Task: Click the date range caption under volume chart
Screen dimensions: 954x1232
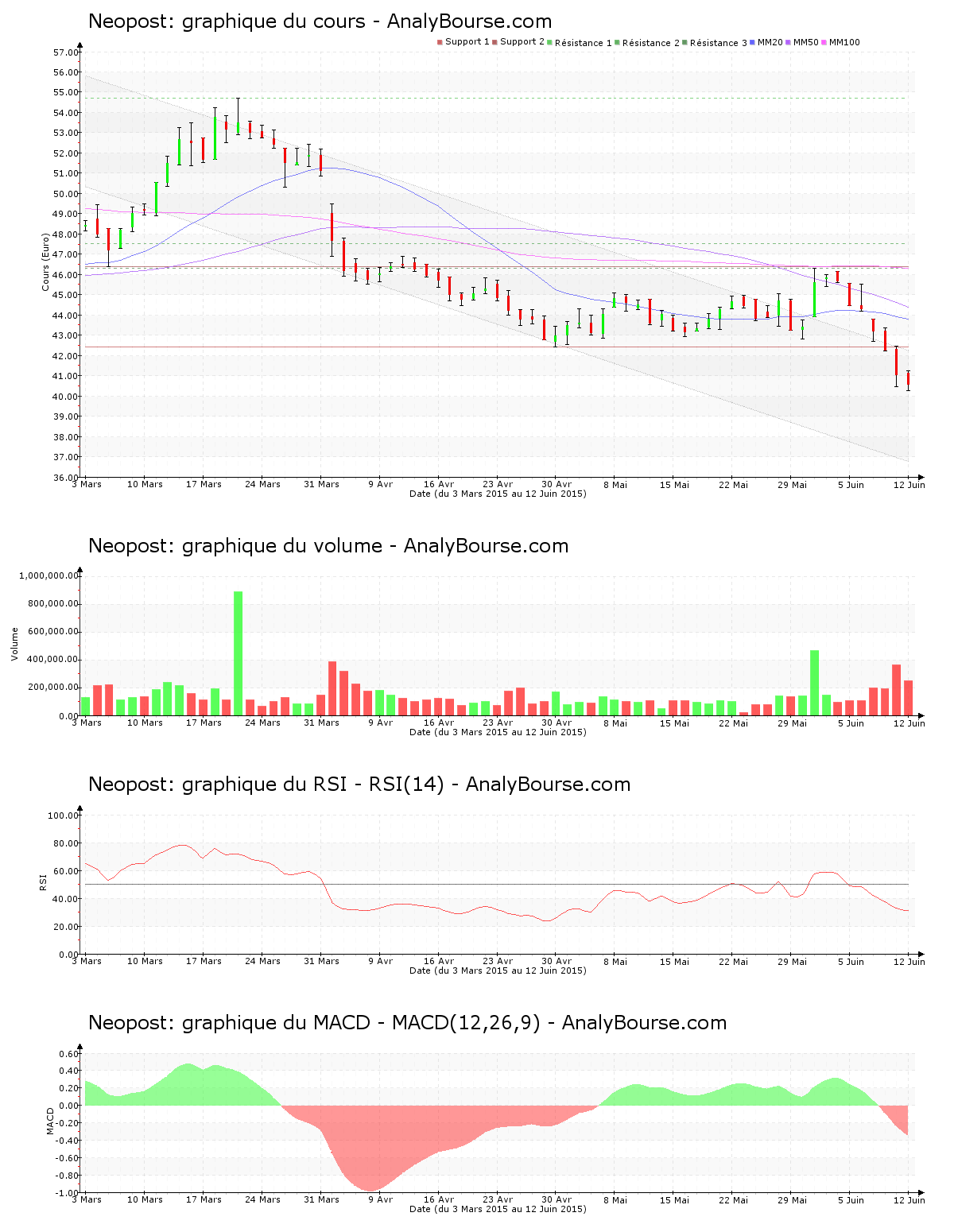Action: (x=498, y=732)
